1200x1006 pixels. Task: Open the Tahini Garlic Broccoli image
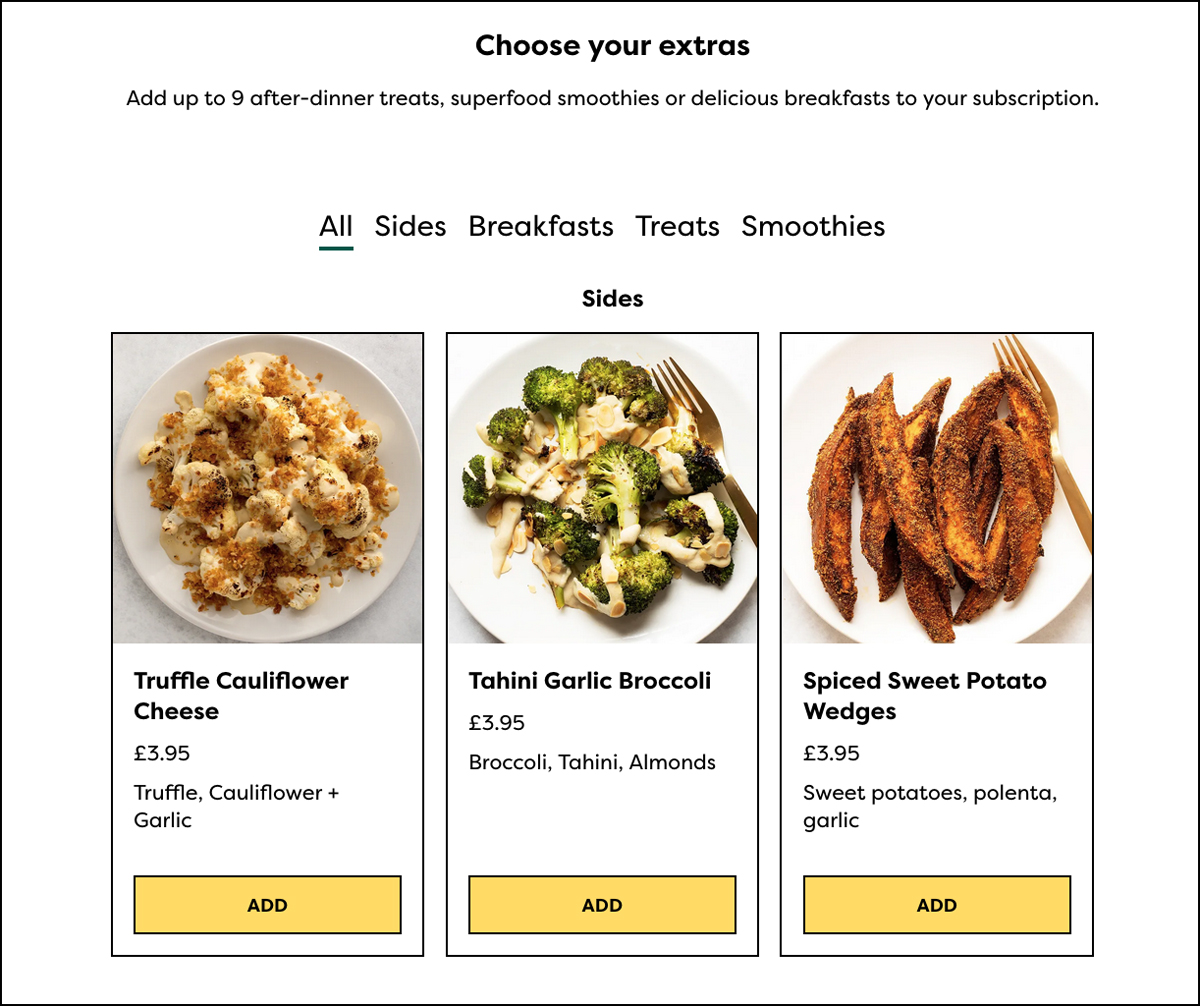coord(602,489)
